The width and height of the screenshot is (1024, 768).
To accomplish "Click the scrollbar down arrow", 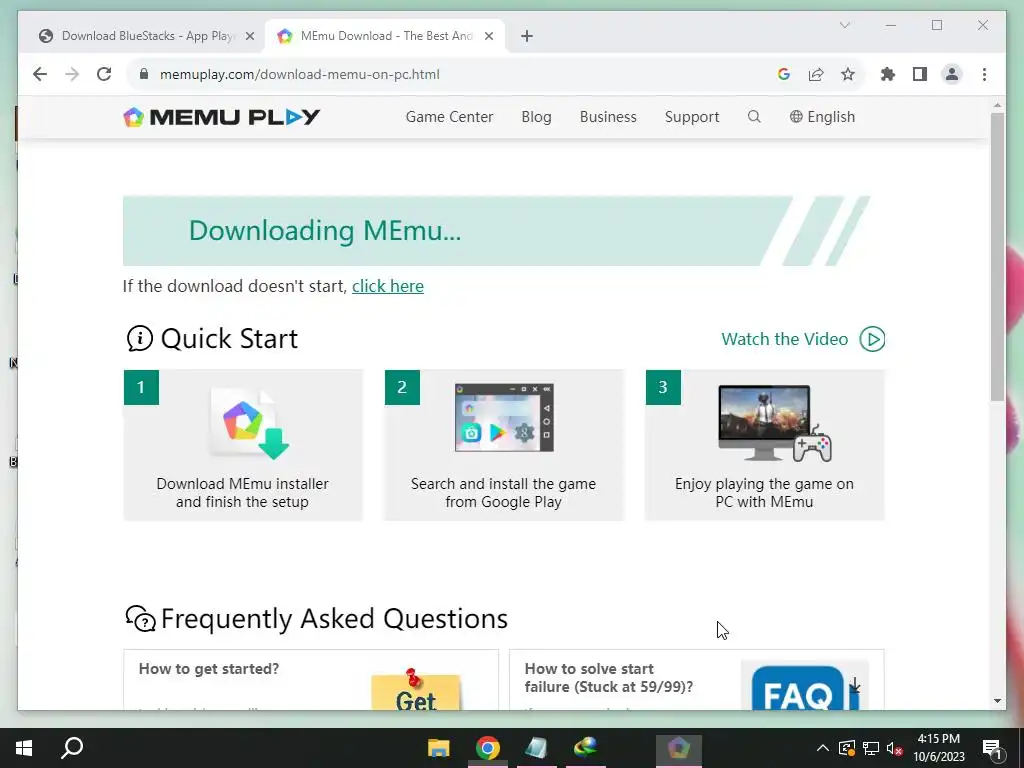I will [997, 701].
